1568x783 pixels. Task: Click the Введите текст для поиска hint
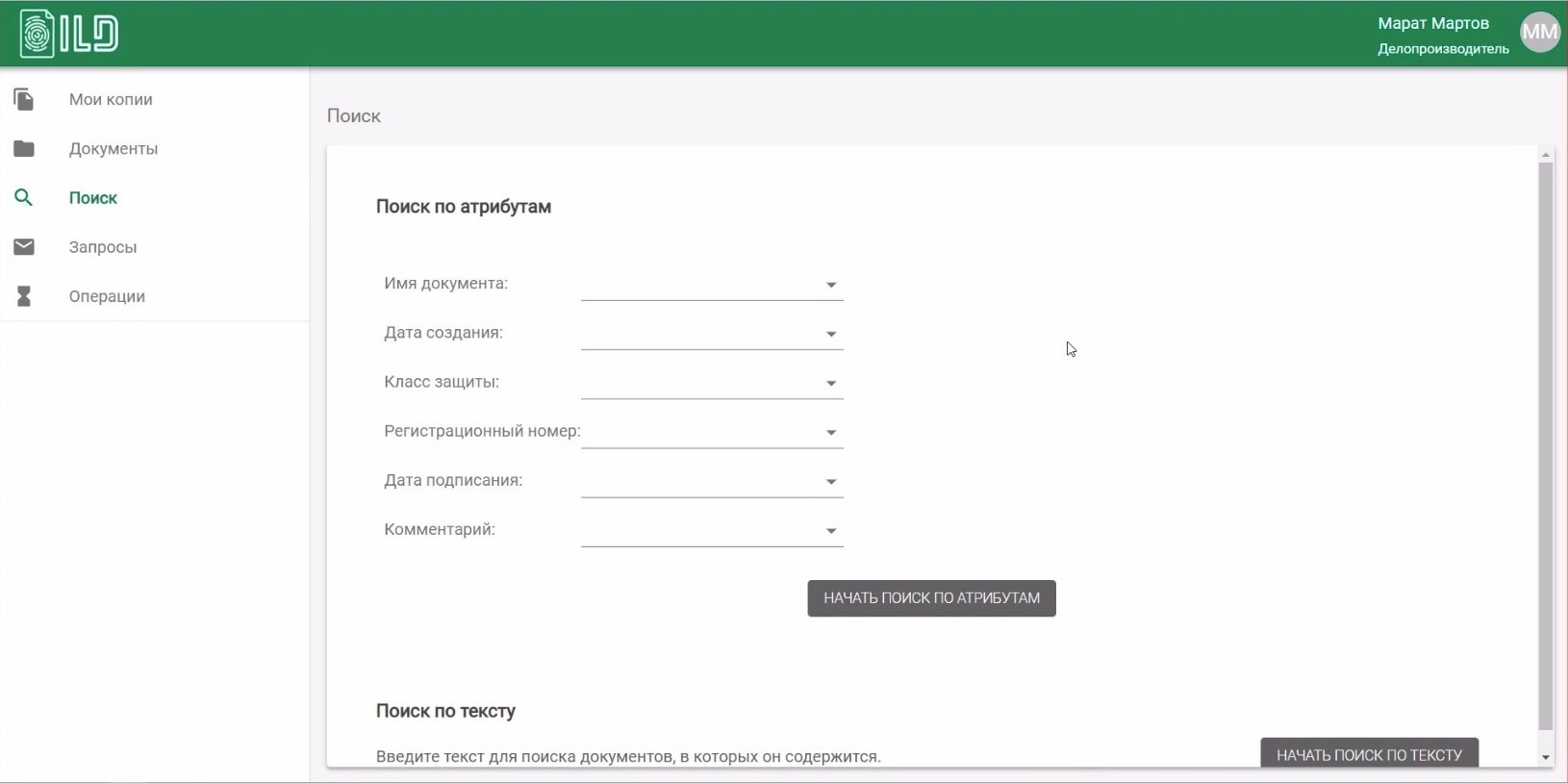coord(628,756)
